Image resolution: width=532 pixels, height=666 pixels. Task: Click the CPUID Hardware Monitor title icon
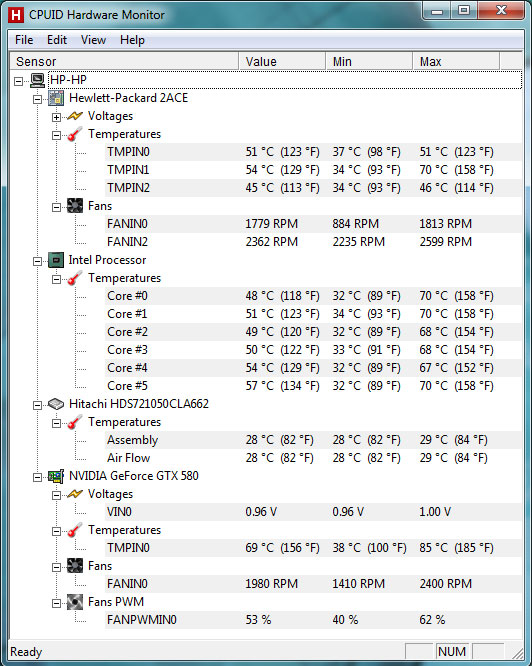(16, 15)
